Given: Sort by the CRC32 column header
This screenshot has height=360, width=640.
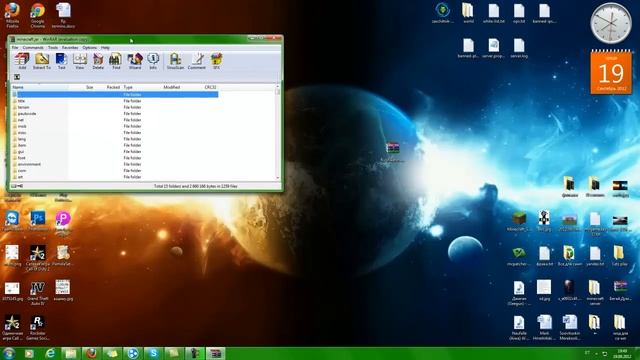Looking at the screenshot, I should (x=211, y=87).
